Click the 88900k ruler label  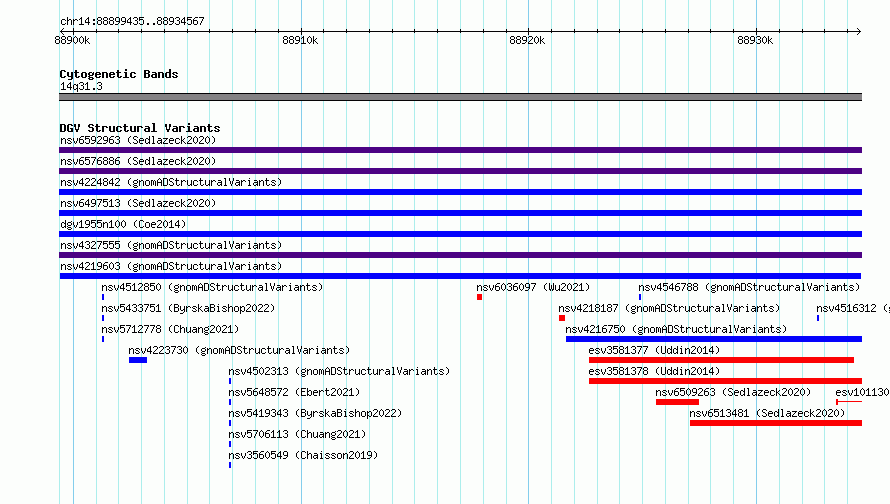(72, 40)
